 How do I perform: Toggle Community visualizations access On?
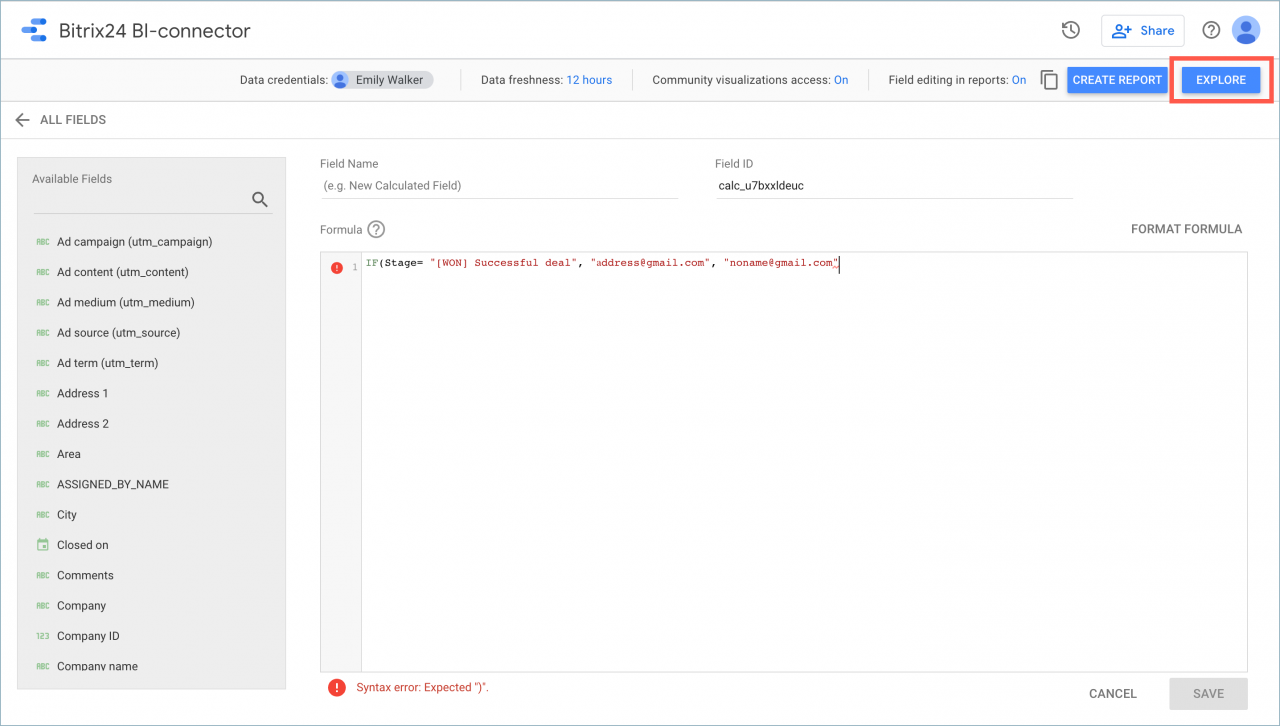[x=841, y=80]
